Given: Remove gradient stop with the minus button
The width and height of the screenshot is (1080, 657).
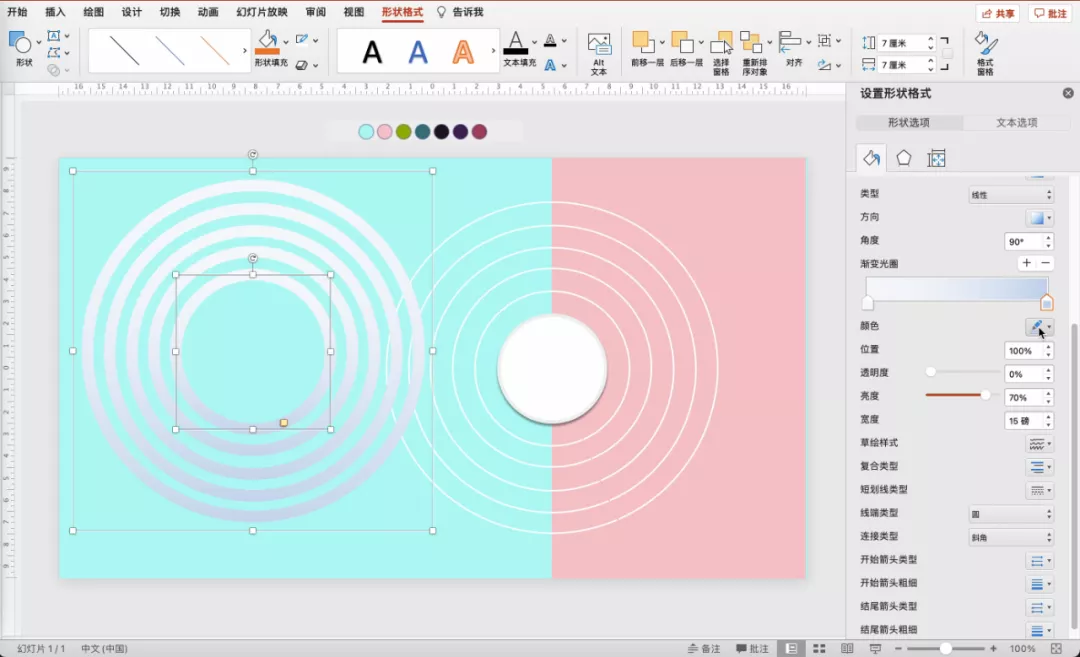Looking at the screenshot, I should [x=1045, y=263].
